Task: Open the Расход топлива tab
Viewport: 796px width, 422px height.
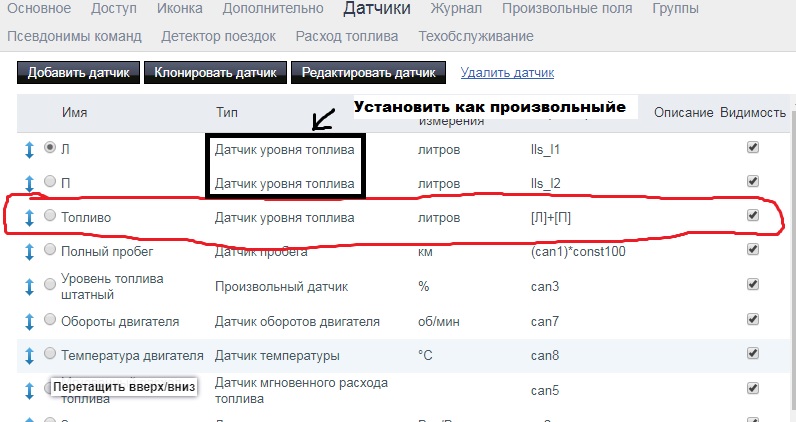Action: pos(346,36)
